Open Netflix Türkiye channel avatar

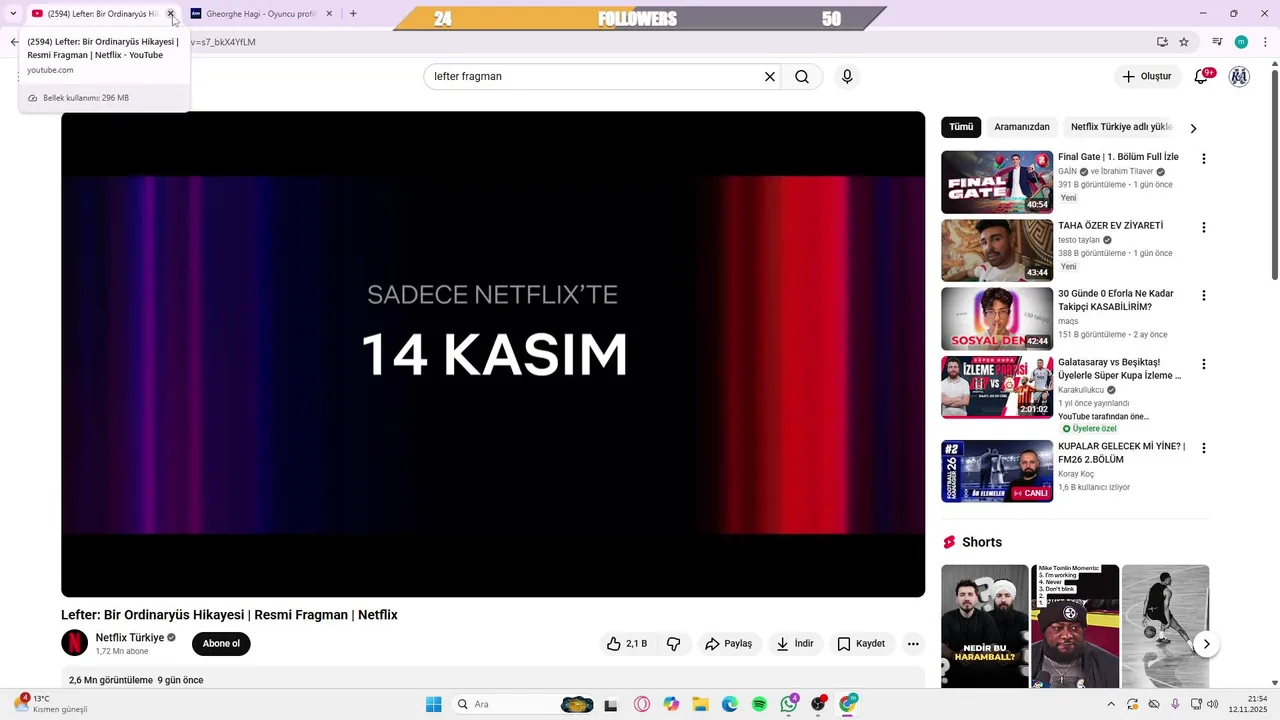pos(74,643)
